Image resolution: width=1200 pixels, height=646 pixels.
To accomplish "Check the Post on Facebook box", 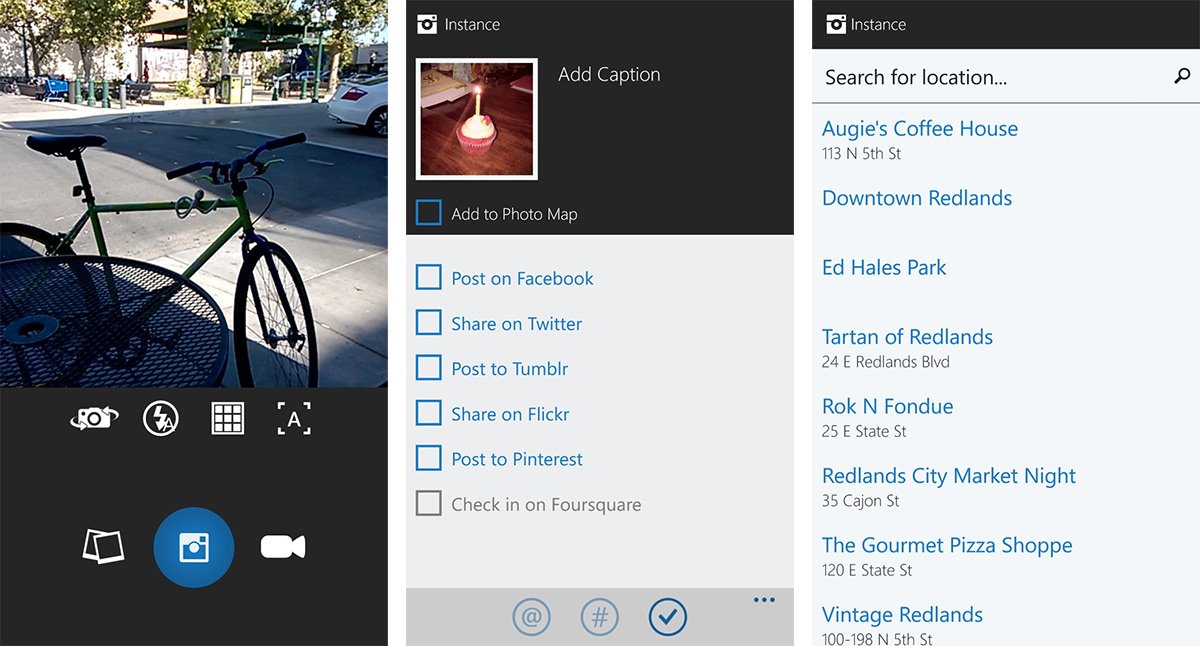I will (x=429, y=278).
